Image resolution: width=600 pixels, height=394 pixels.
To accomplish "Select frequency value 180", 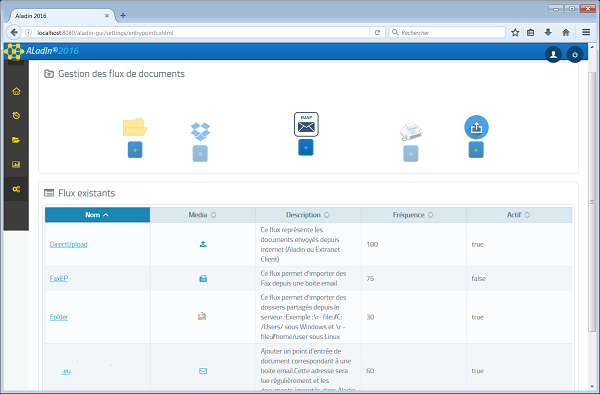I will point(372,244).
